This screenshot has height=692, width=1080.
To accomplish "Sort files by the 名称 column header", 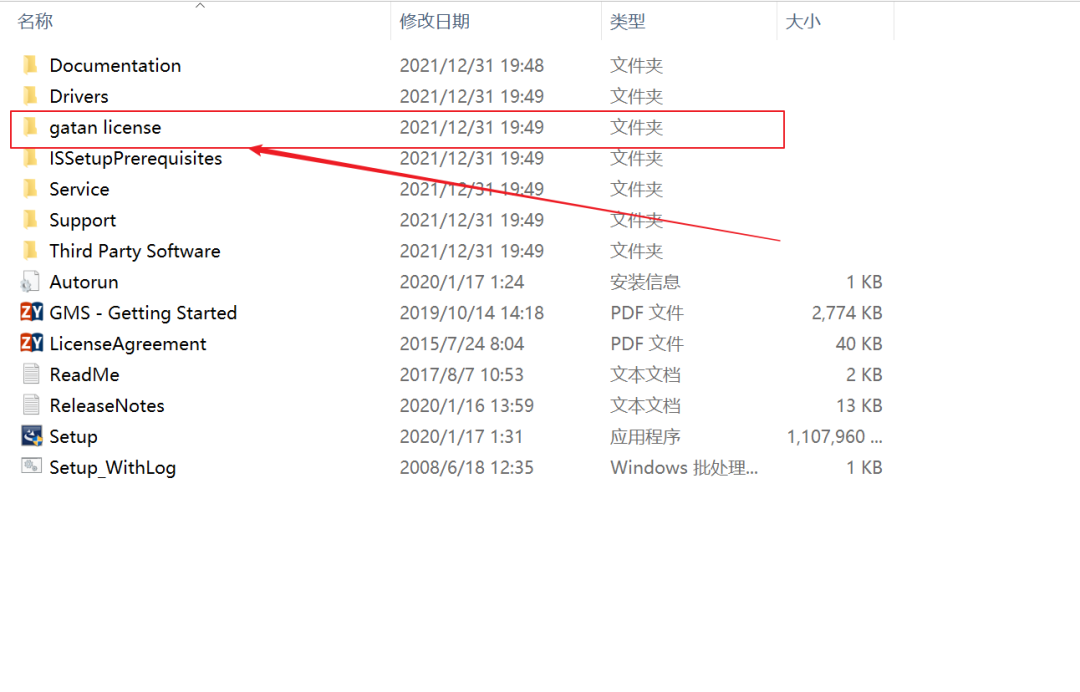I will tap(35, 21).
